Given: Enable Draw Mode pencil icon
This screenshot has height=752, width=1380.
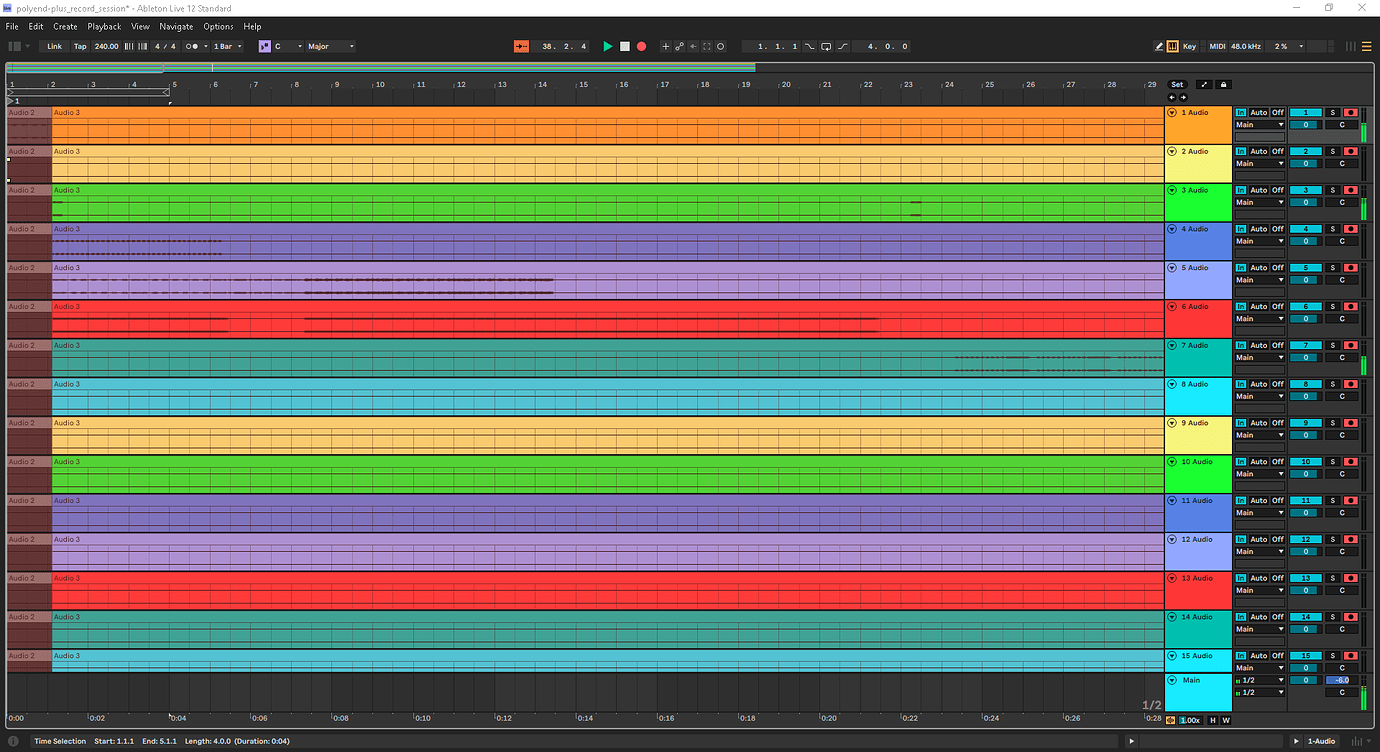Looking at the screenshot, I should coord(1159,46).
